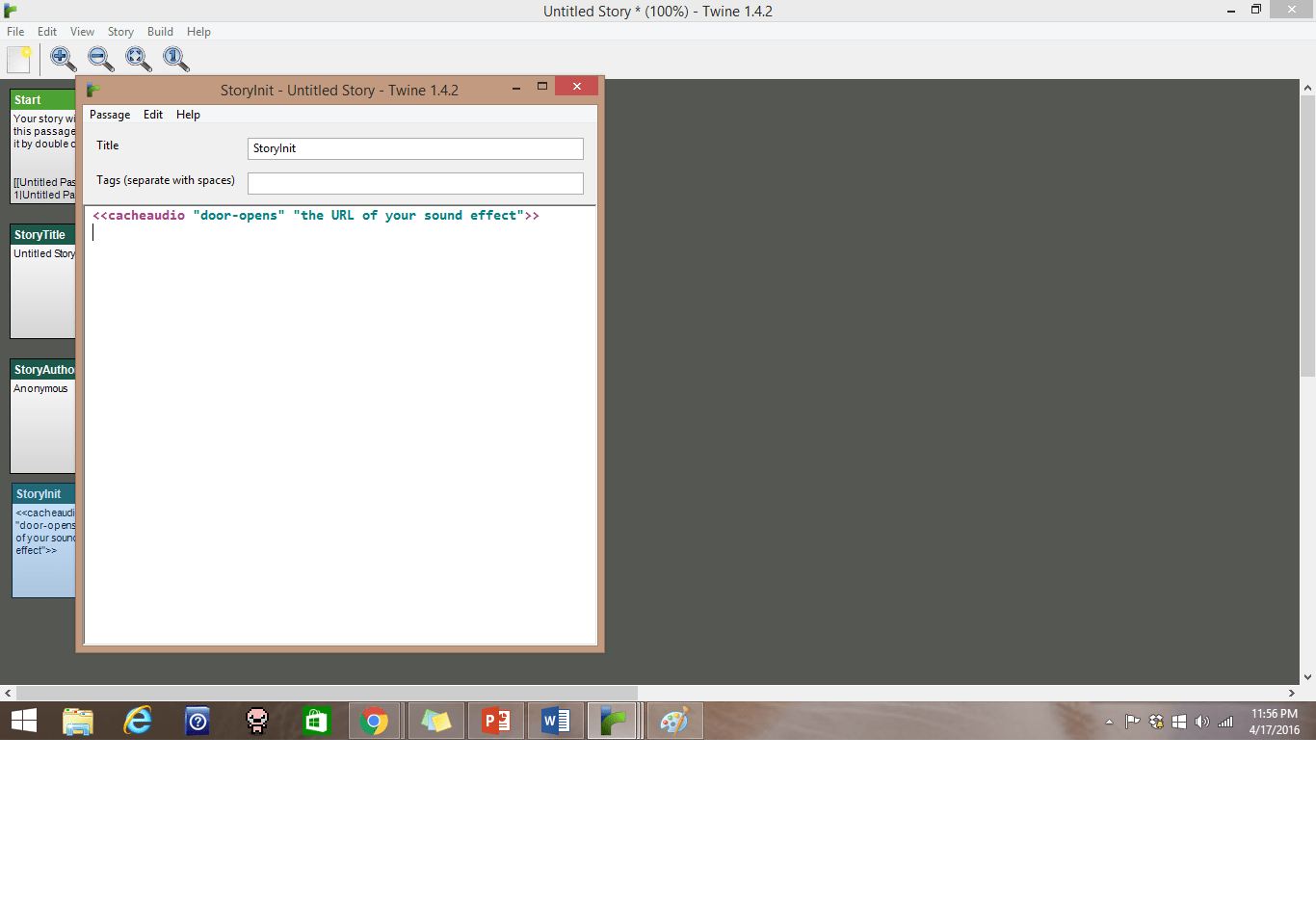The image size is (1316, 921).
Task: Select the StoryInit passage box on map
Action: (43, 540)
